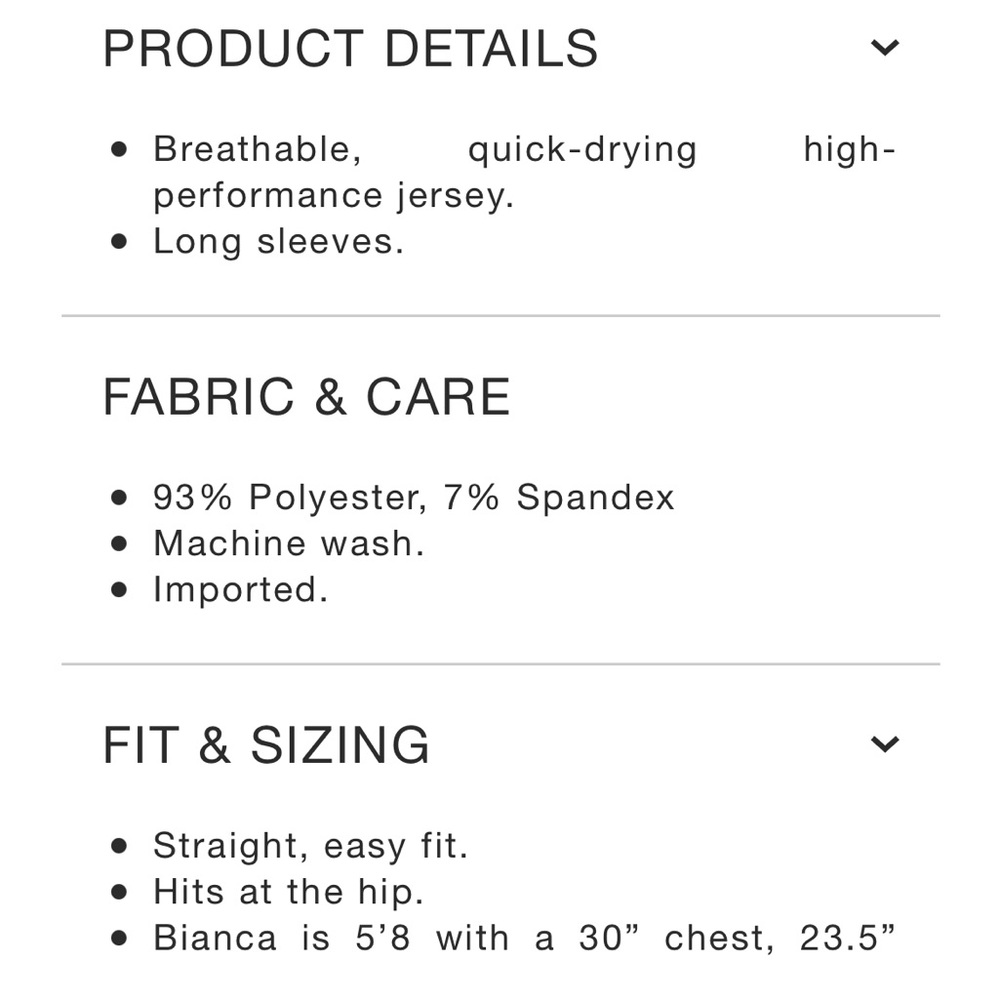Collapse the Product Details section chevron

coord(885,47)
